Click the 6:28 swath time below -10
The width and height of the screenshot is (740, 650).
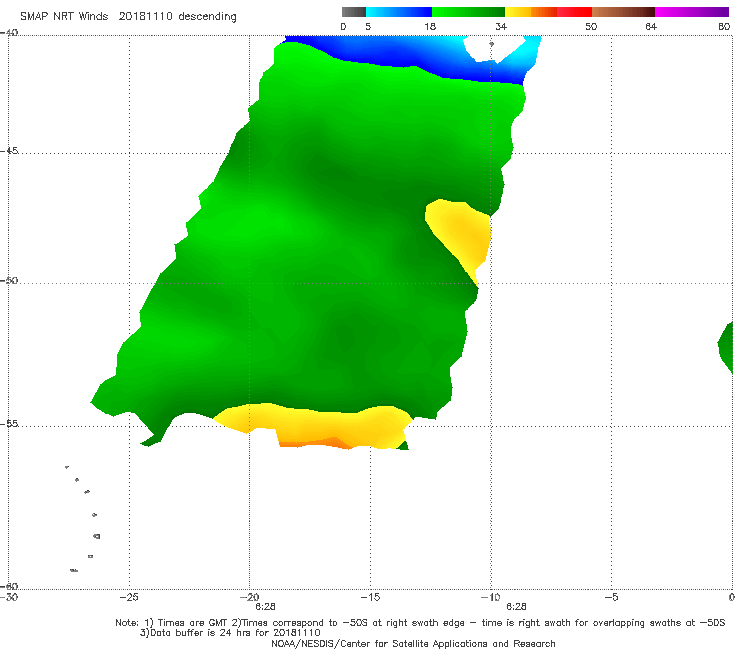pyautogui.click(x=516, y=607)
